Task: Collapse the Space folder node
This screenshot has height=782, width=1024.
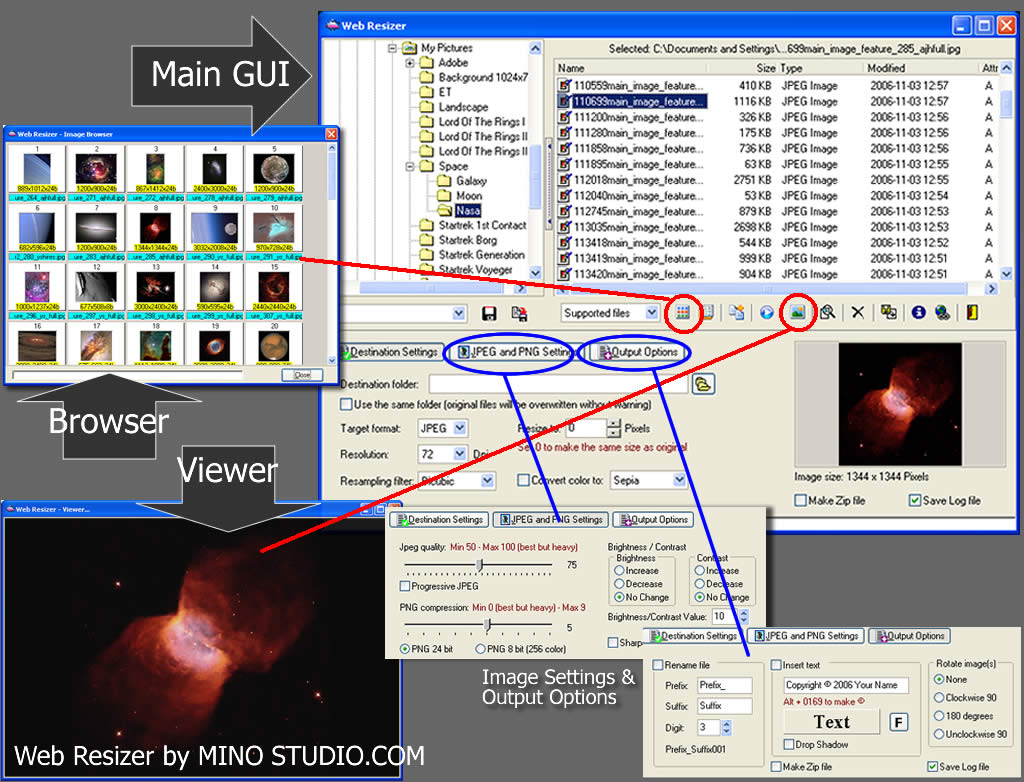Action: pyautogui.click(x=409, y=166)
